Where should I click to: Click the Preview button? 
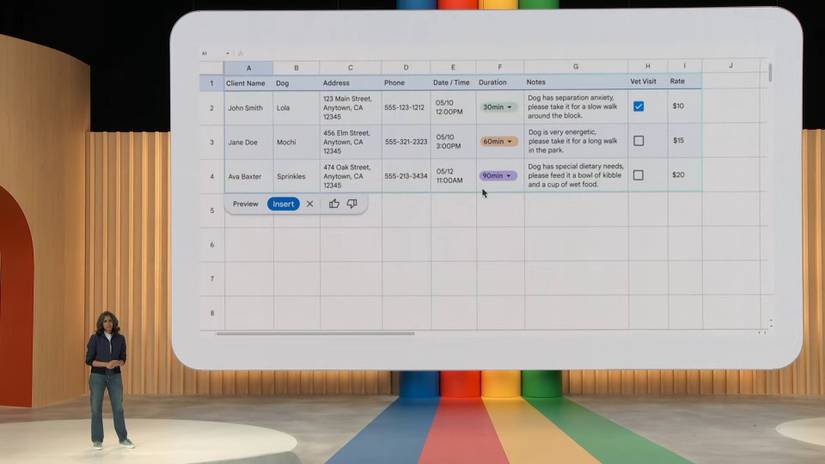pos(245,204)
